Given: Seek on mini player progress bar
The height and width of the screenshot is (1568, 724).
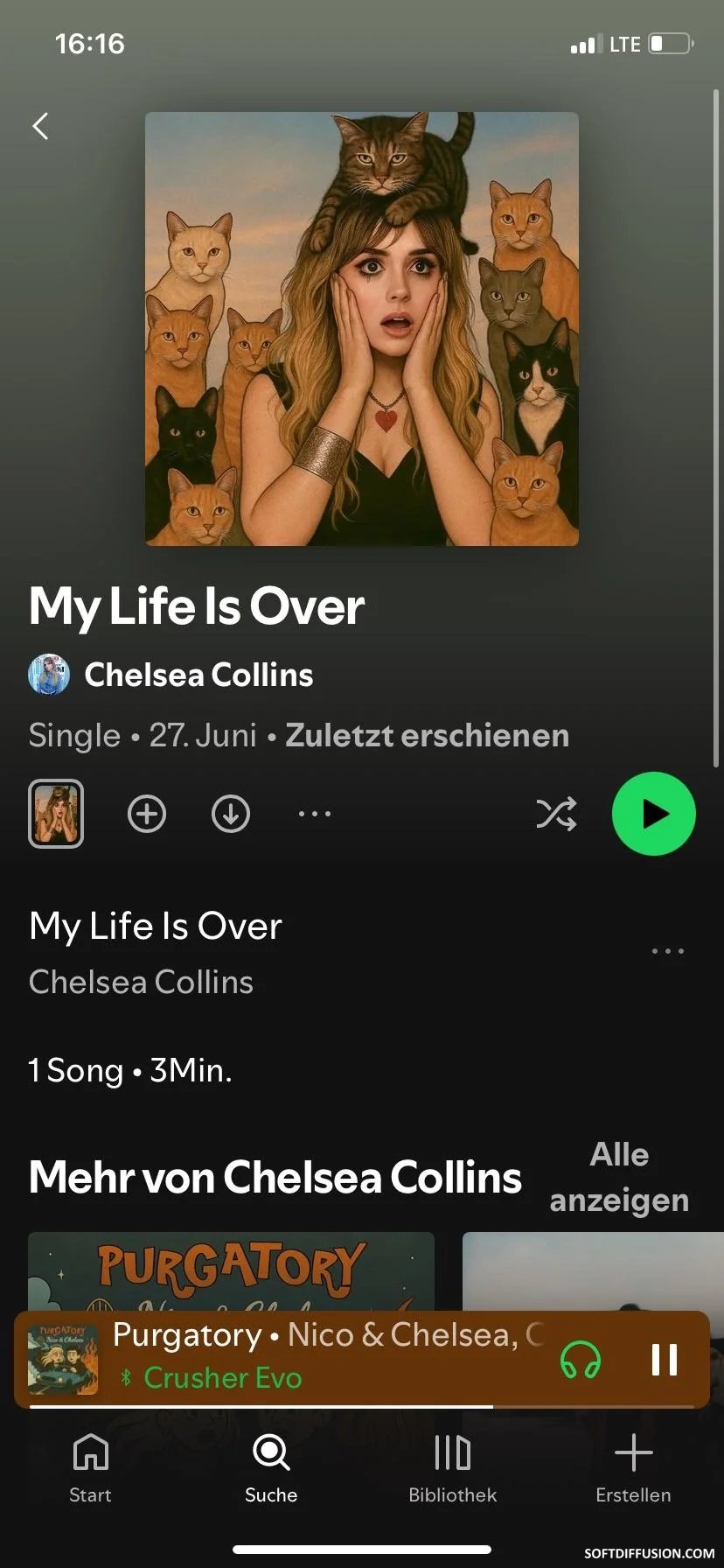Looking at the screenshot, I should tap(362, 1406).
